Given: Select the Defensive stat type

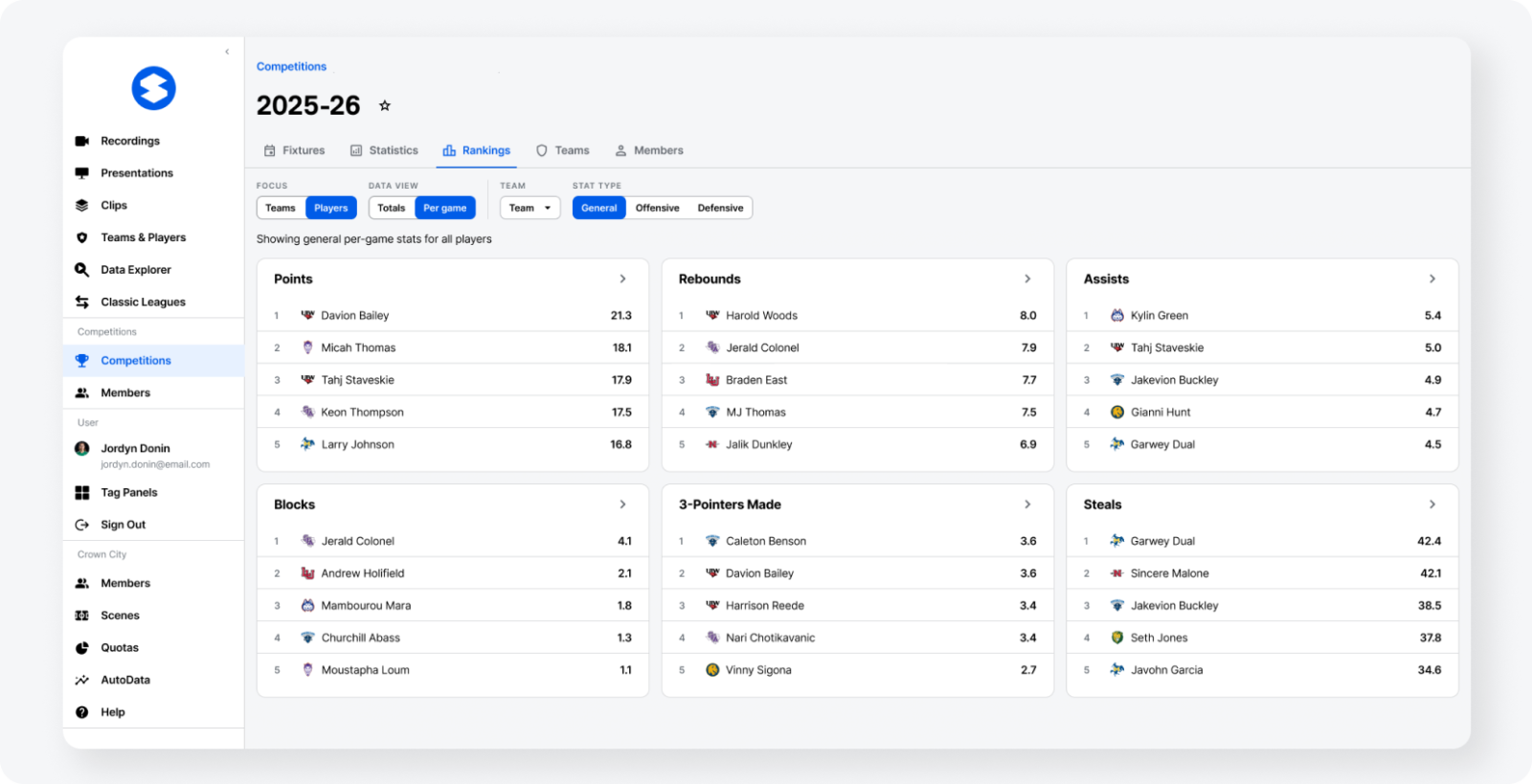Looking at the screenshot, I should (720, 208).
